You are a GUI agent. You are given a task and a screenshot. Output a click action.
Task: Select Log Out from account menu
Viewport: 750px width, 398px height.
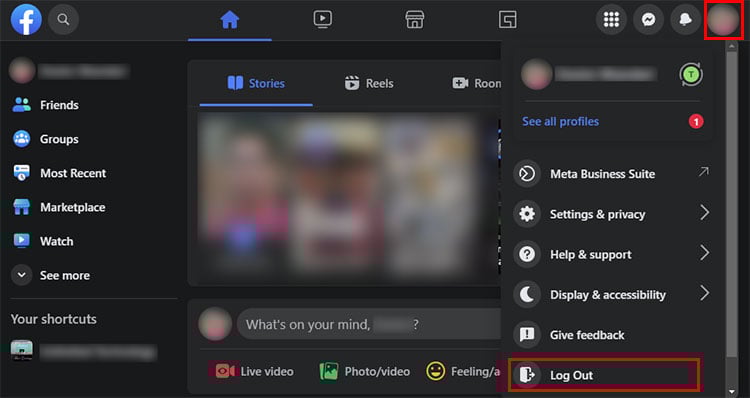(x=605, y=375)
